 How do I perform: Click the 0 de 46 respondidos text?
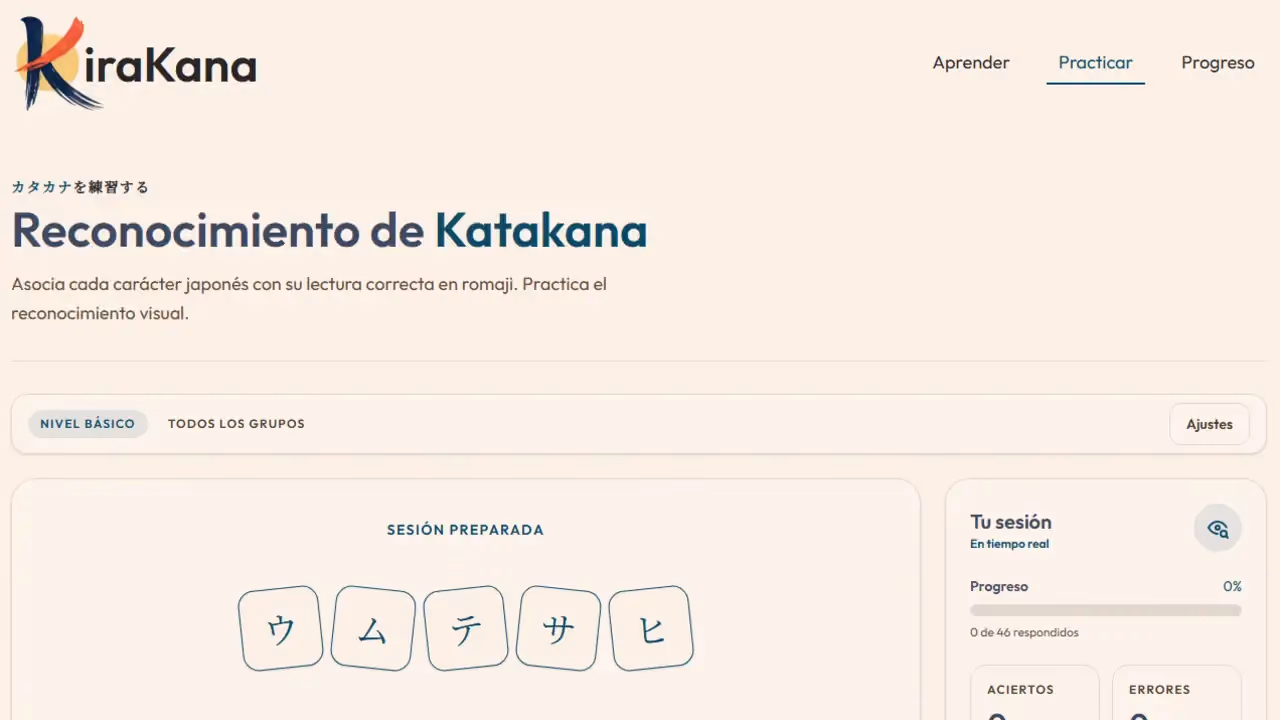(x=1024, y=633)
